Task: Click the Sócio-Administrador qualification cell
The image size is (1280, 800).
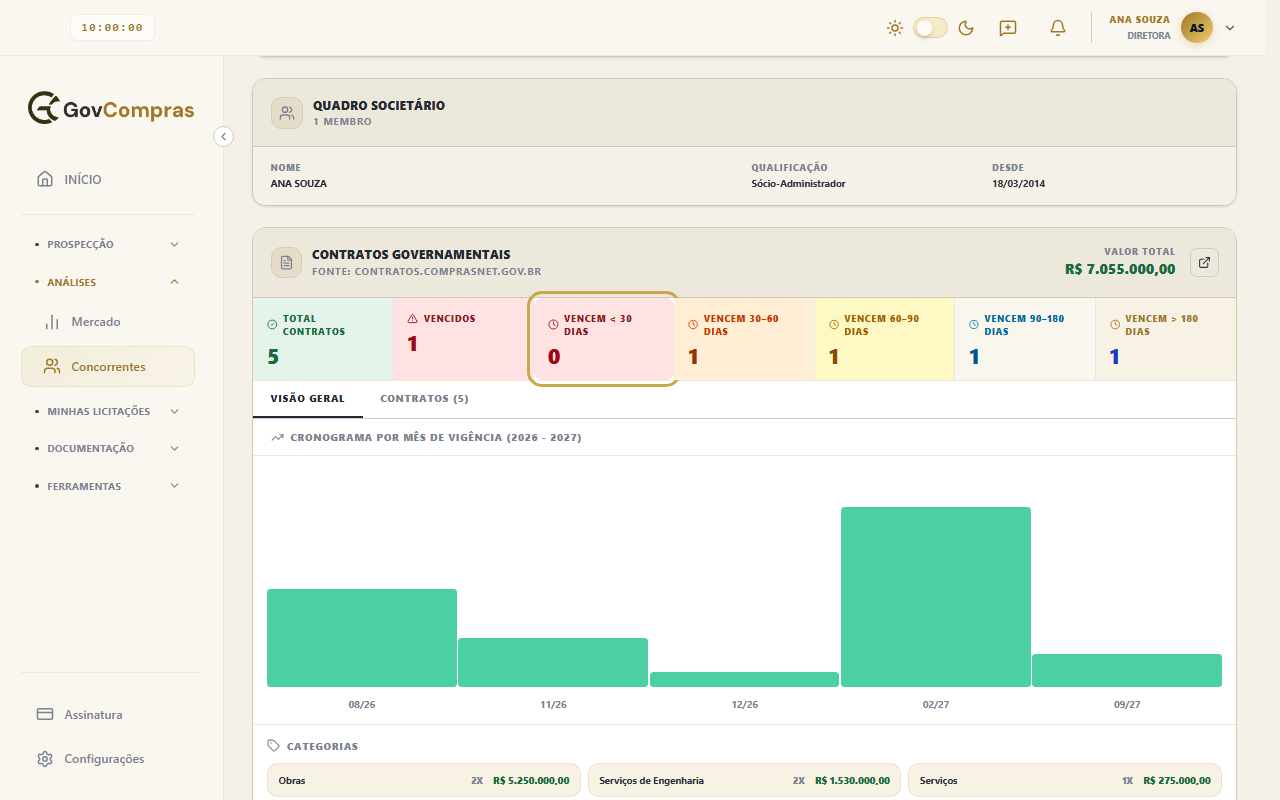Action: coord(798,184)
